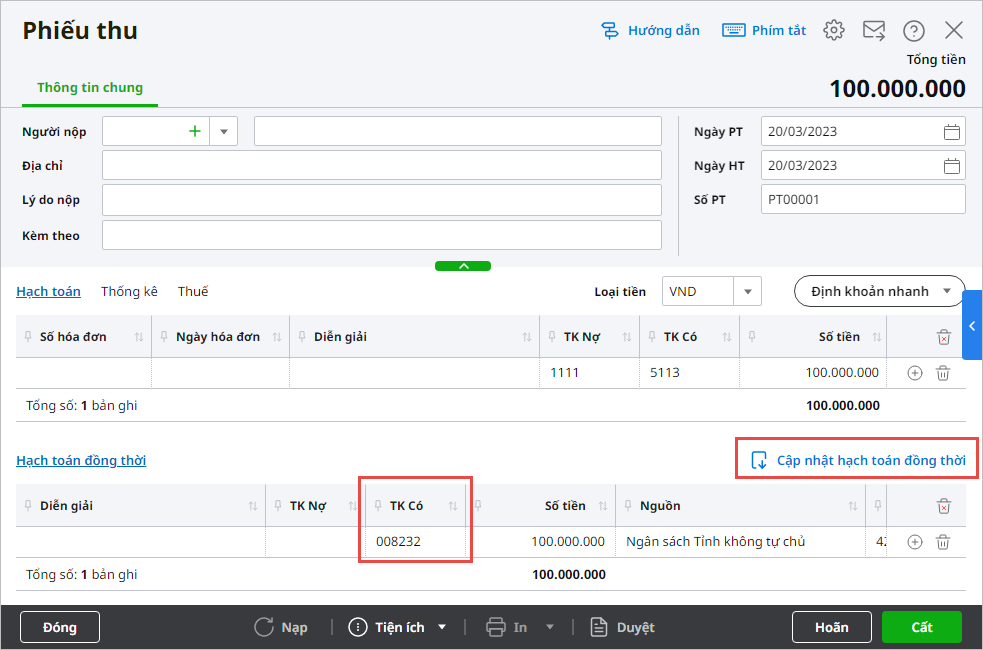Delete all rows in Hạch toán đồng thời header

(944, 506)
